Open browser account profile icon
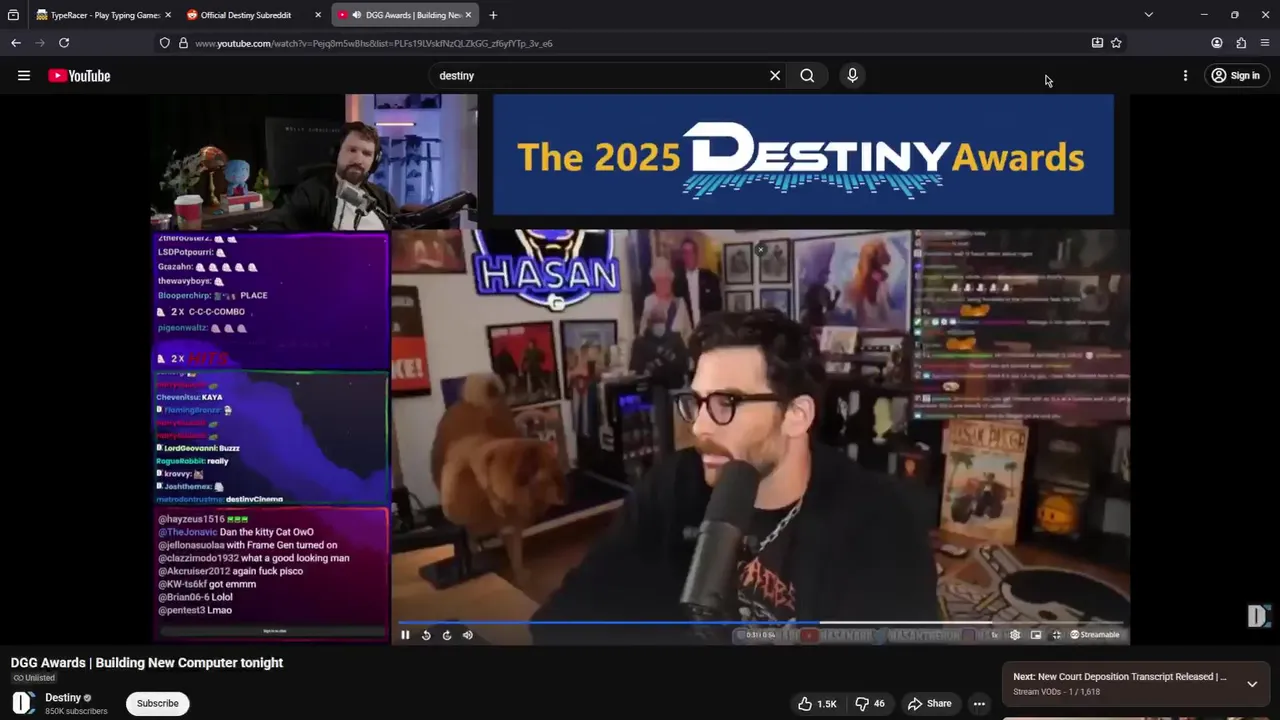The image size is (1280, 720). click(x=1217, y=43)
